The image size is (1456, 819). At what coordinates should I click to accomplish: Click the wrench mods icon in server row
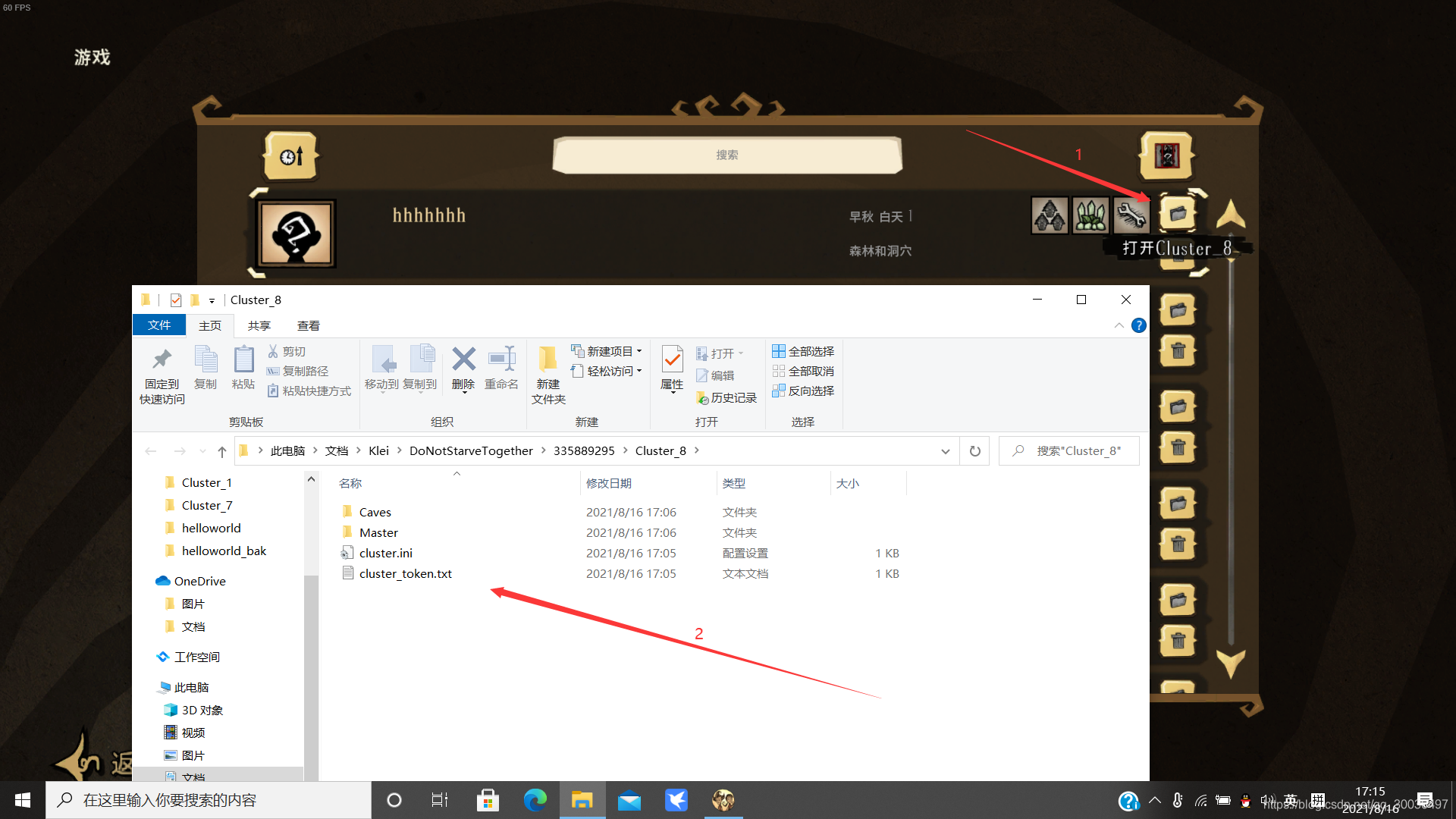(1131, 215)
